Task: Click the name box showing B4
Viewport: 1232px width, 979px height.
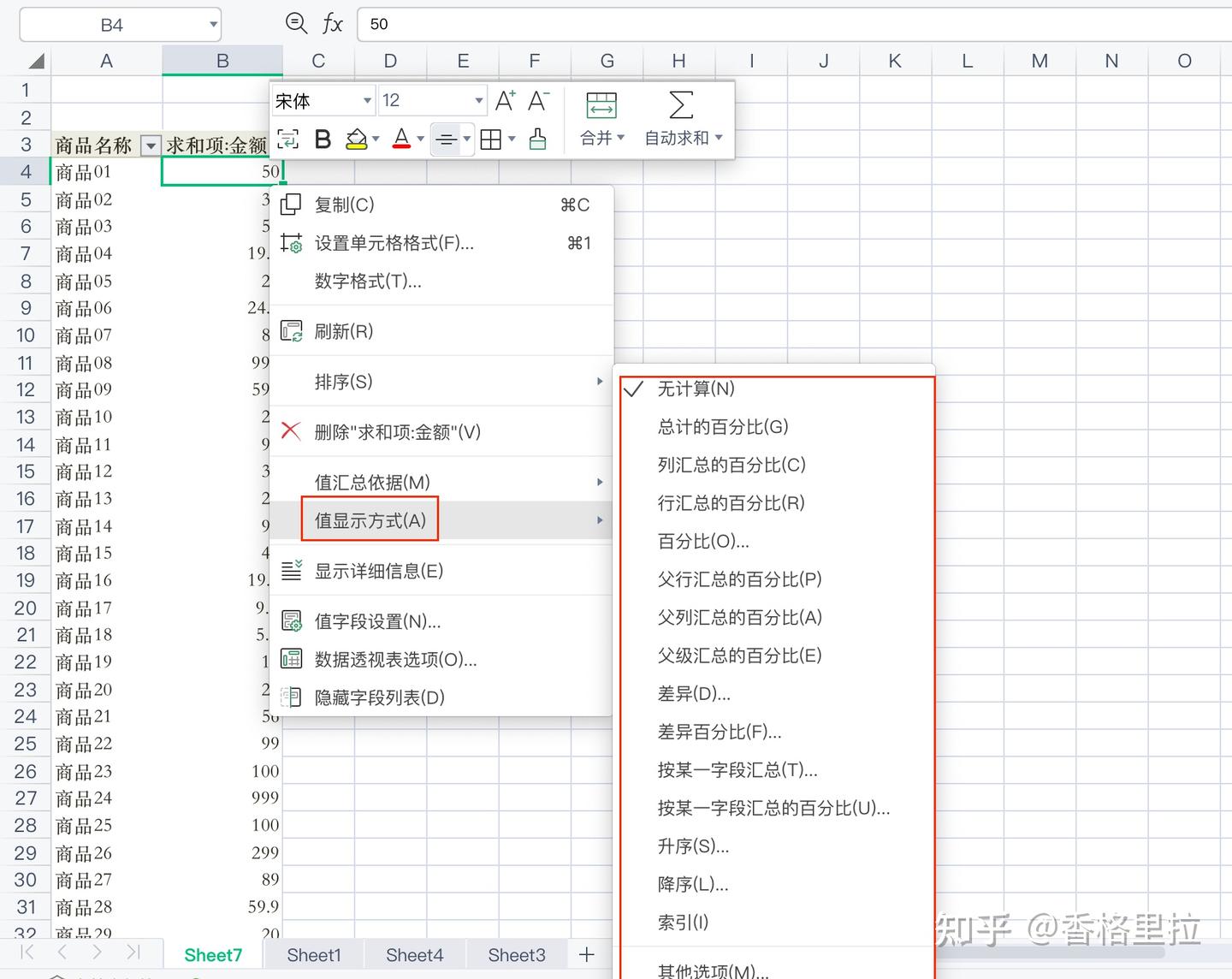Action: coord(111,25)
